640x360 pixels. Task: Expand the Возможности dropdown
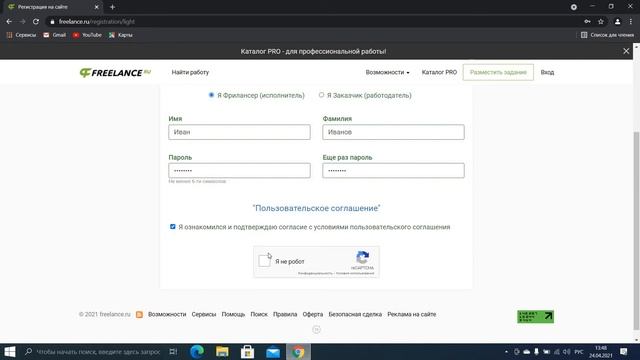pyautogui.click(x=387, y=72)
